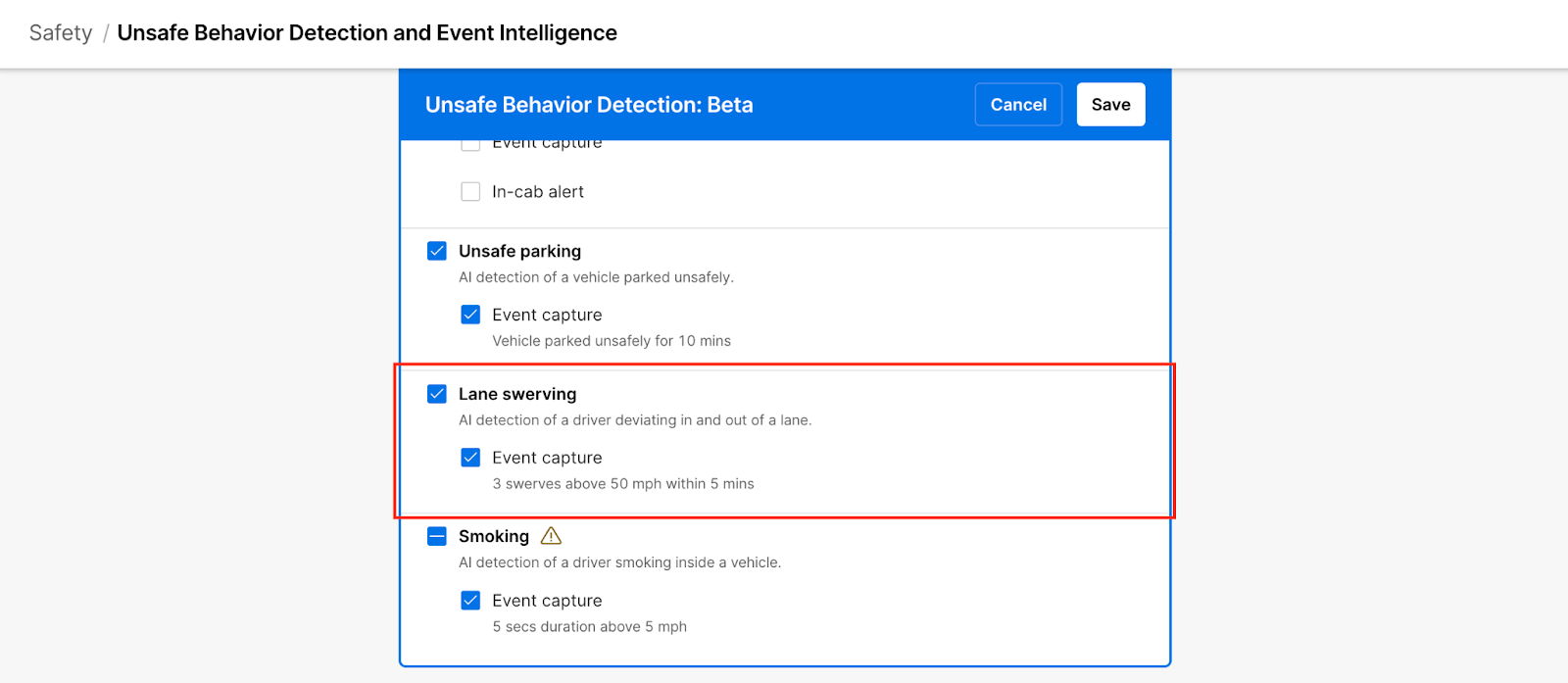This screenshot has height=683, width=1568.
Task: Toggle the partially selected Smoking checkbox
Action: coord(437,536)
